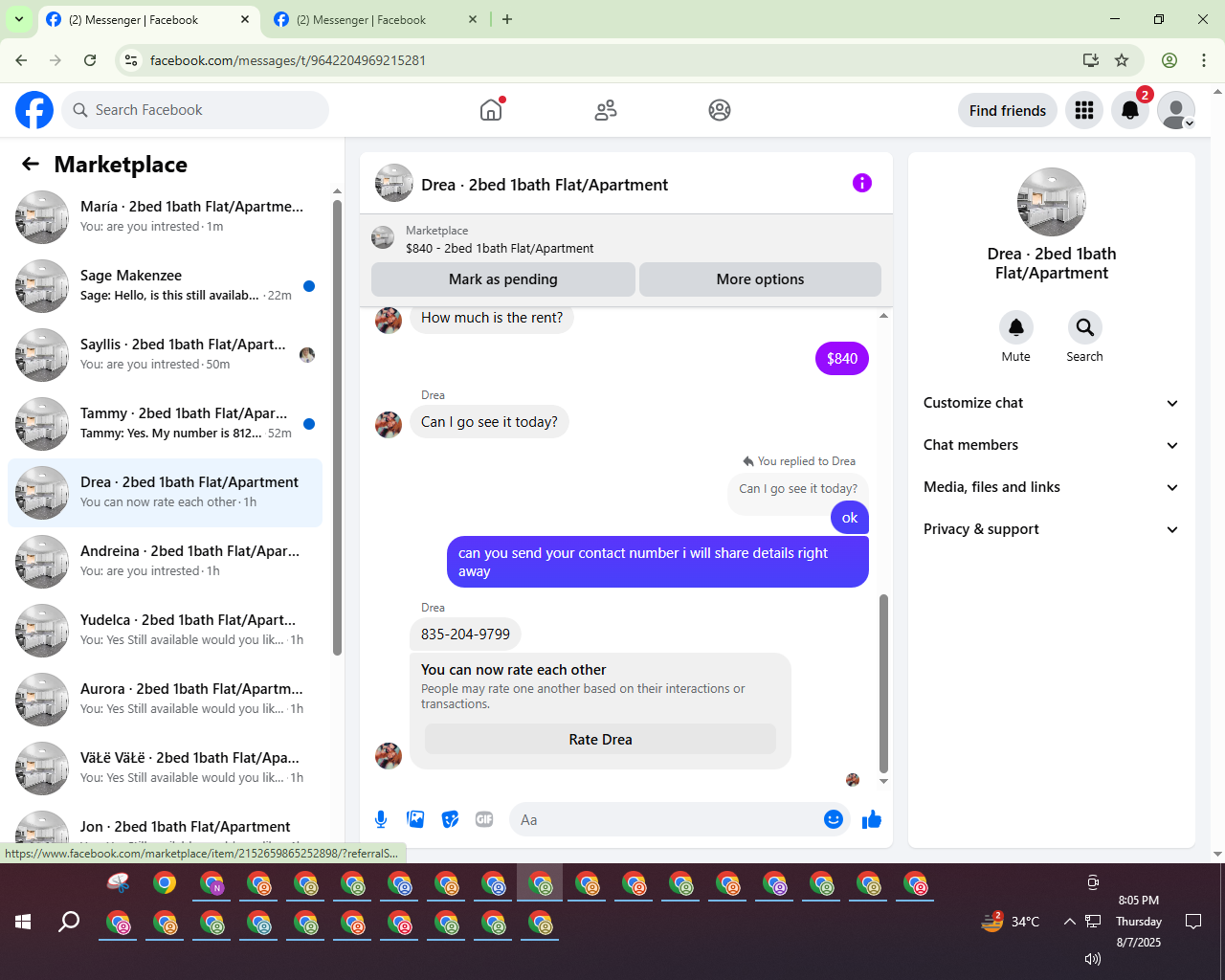Open the account profile avatar menu
The height and width of the screenshot is (980, 1225).
pyautogui.click(x=1176, y=111)
